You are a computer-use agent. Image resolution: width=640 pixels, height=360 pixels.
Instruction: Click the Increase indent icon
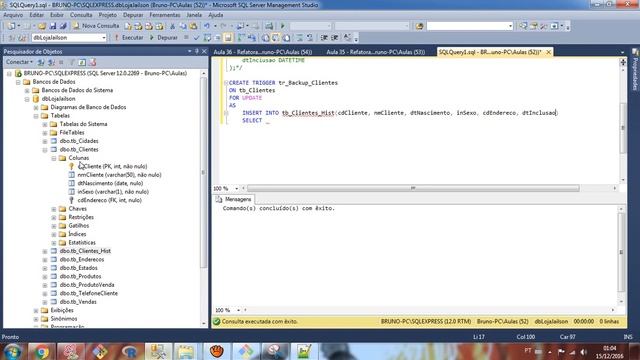click(334, 38)
